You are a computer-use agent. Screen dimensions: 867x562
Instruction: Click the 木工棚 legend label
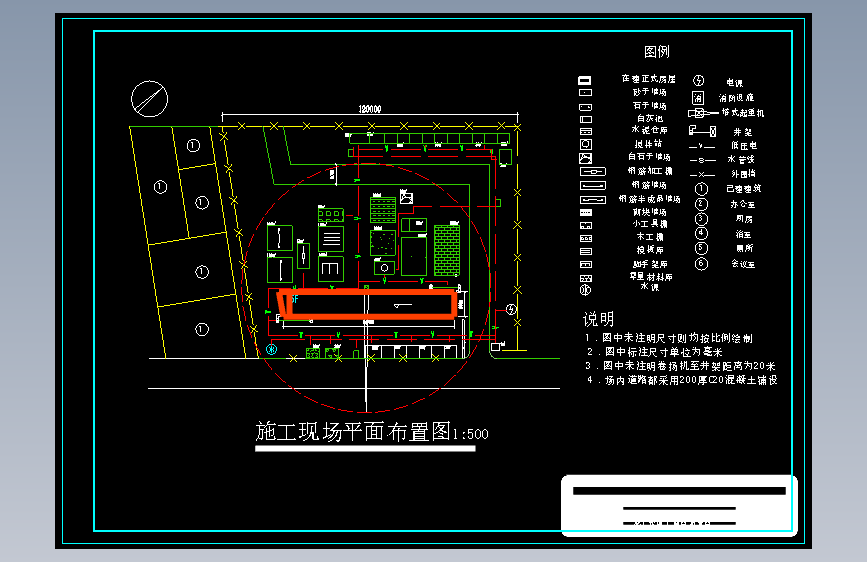point(650,237)
